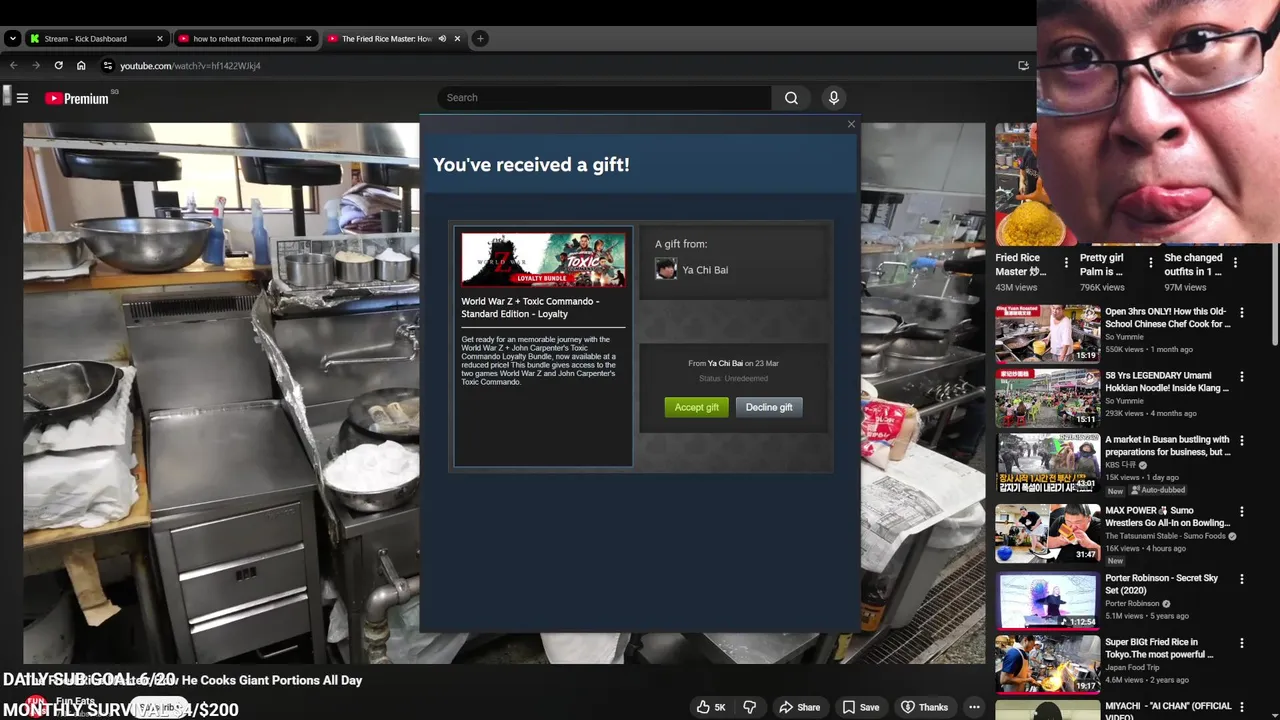Open Ya Chi Bai's avatar
The image size is (1280, 720).
pos(666,269)
